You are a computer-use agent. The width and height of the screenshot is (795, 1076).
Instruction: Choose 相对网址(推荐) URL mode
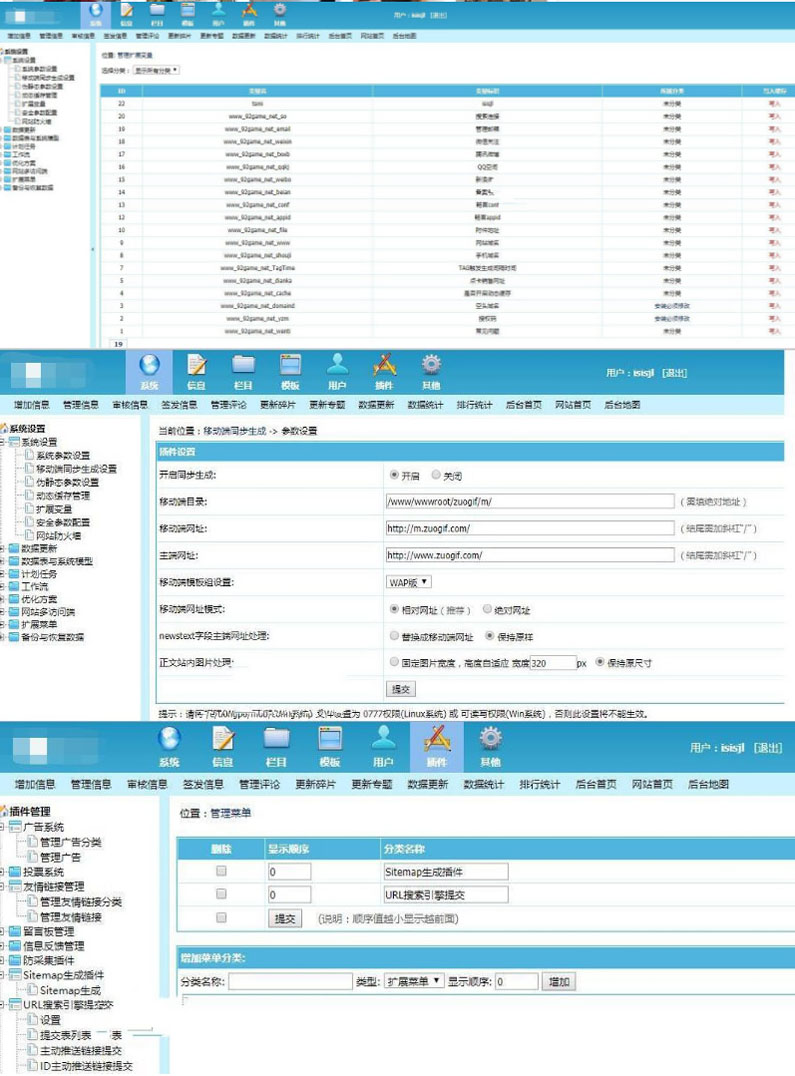pyautogui.click(x=394, y=609)
